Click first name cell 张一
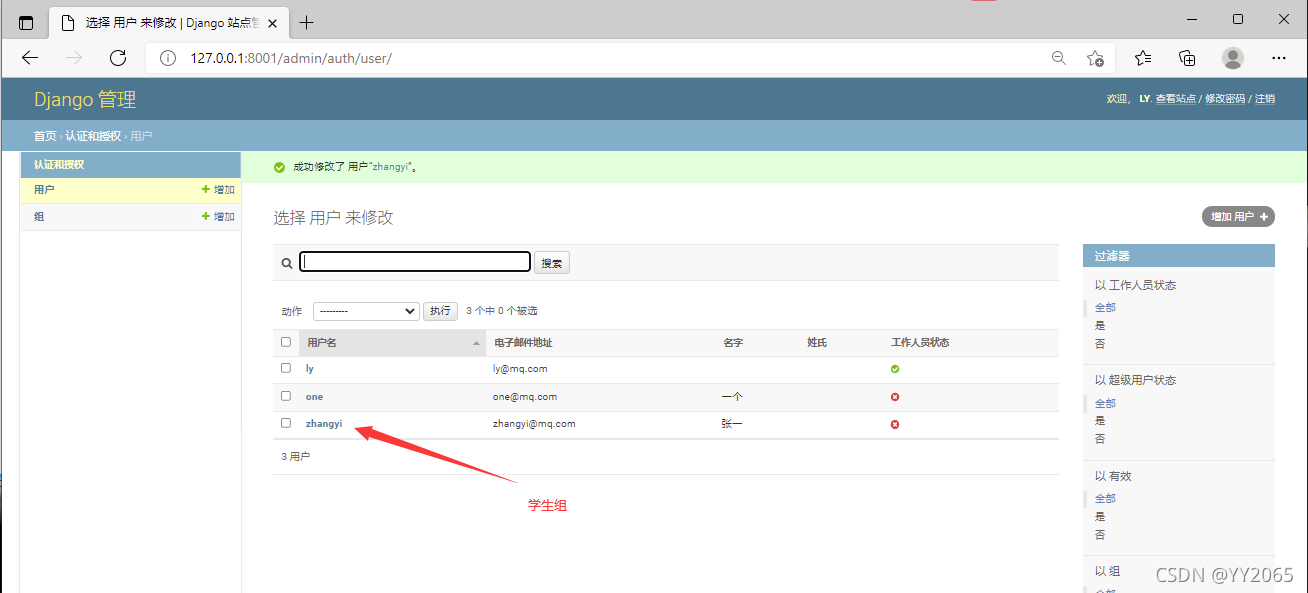 click(x=732, y=424)
